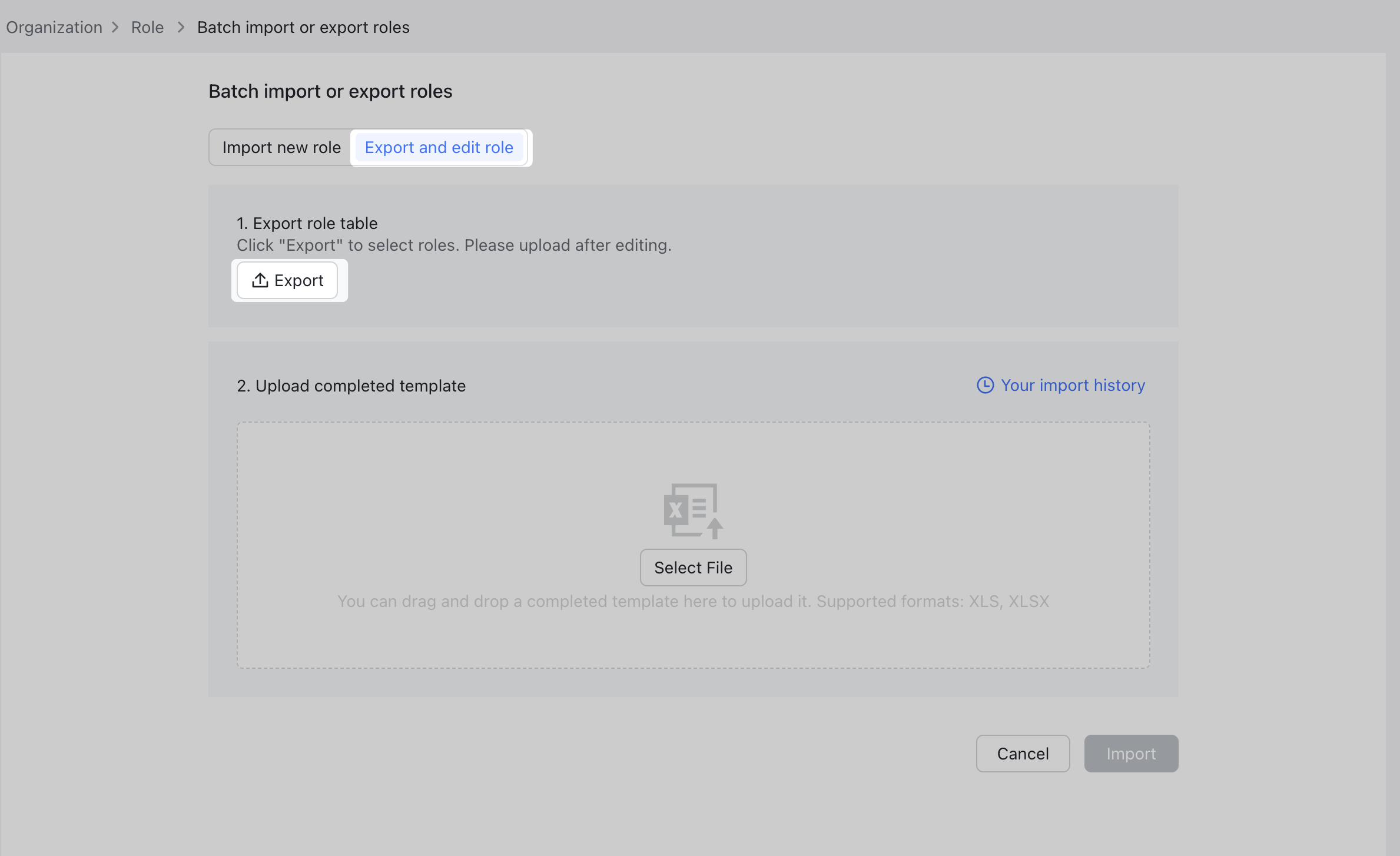Click the Import button
The width and height of the screenshot is (1400, 856).
click(x=1130, y=753)
